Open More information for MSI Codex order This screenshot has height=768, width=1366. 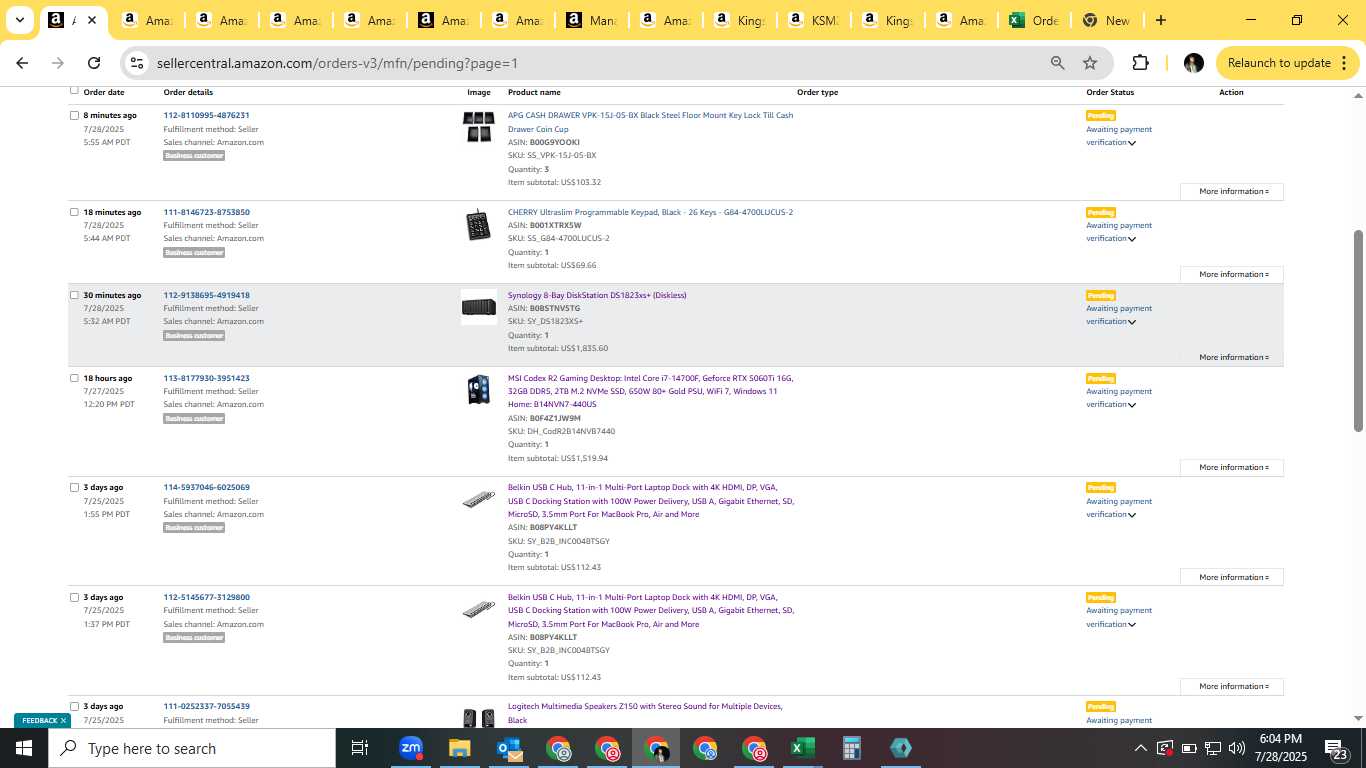click(x=1232, y=467)
